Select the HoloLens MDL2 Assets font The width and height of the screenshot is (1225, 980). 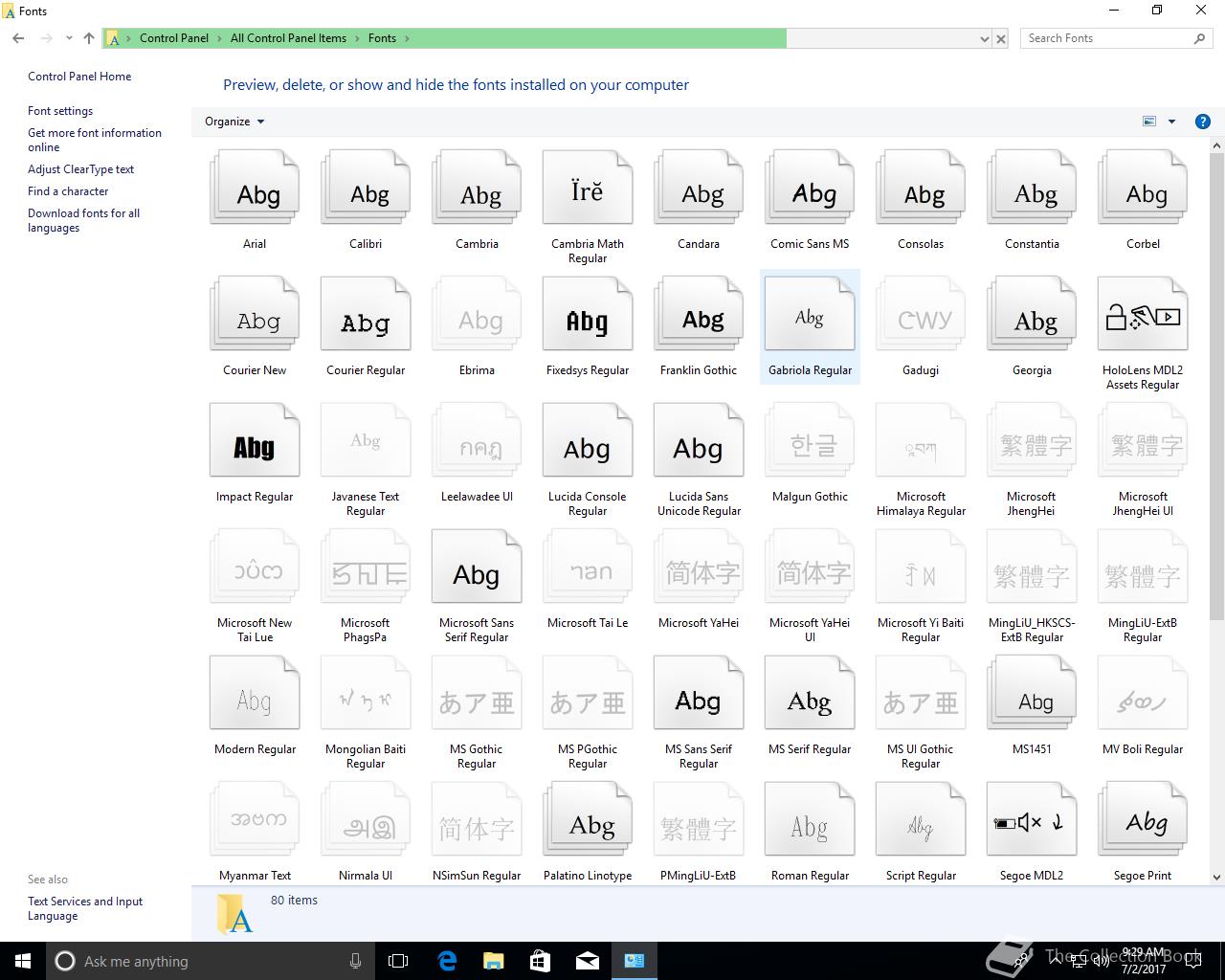(1143, 333)
